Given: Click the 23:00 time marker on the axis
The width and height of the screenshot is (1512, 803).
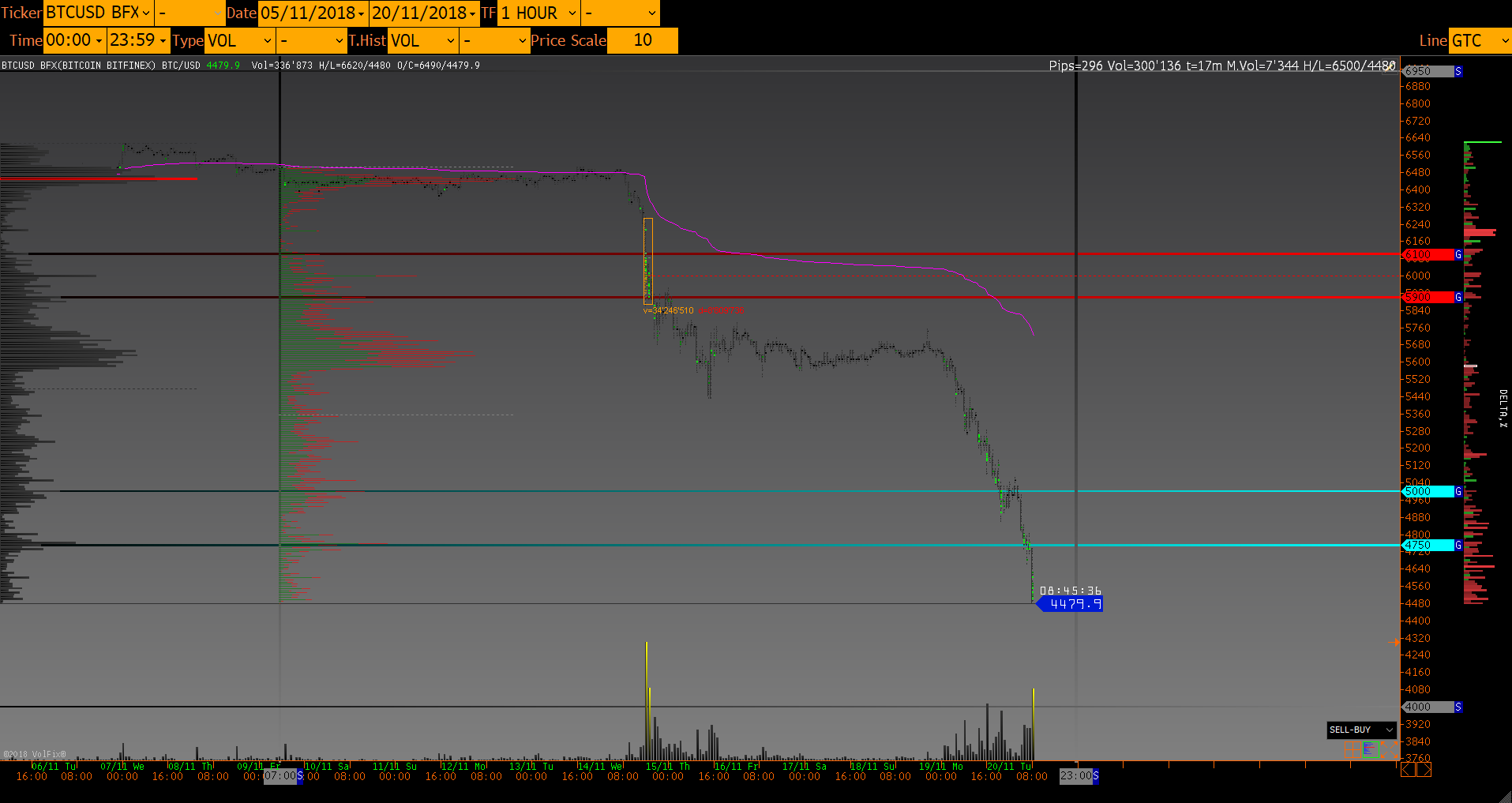Looking at the screenshot, I should (1075, 776).
